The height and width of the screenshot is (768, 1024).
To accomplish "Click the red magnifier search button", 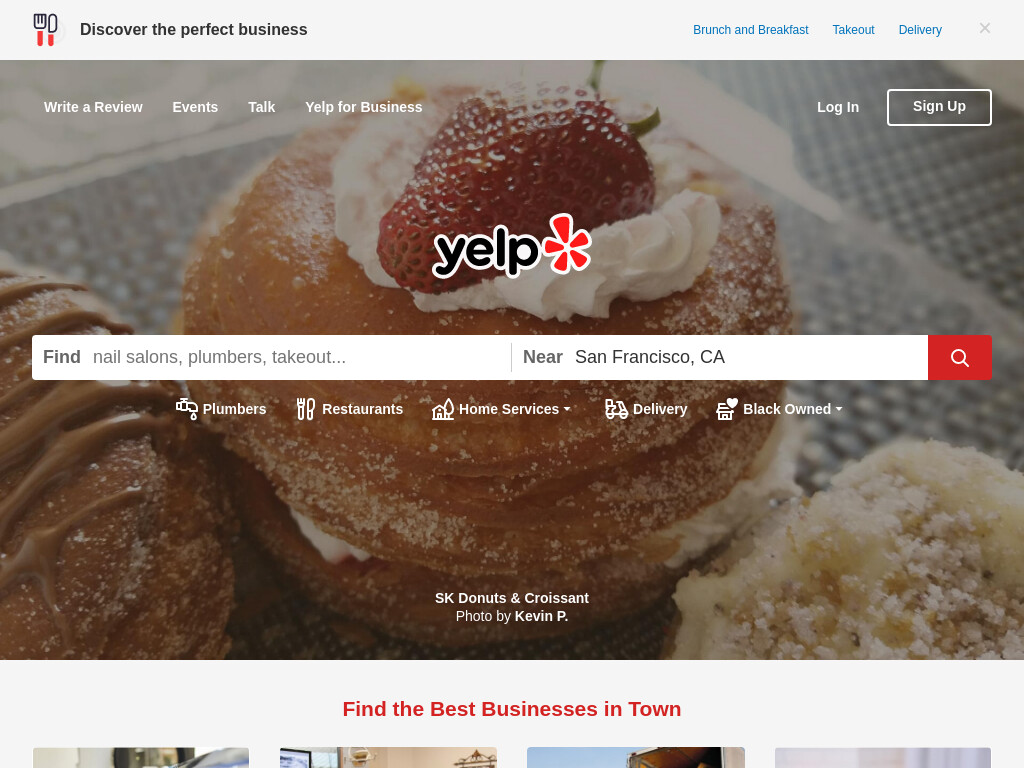I will (x=959, y=357).
